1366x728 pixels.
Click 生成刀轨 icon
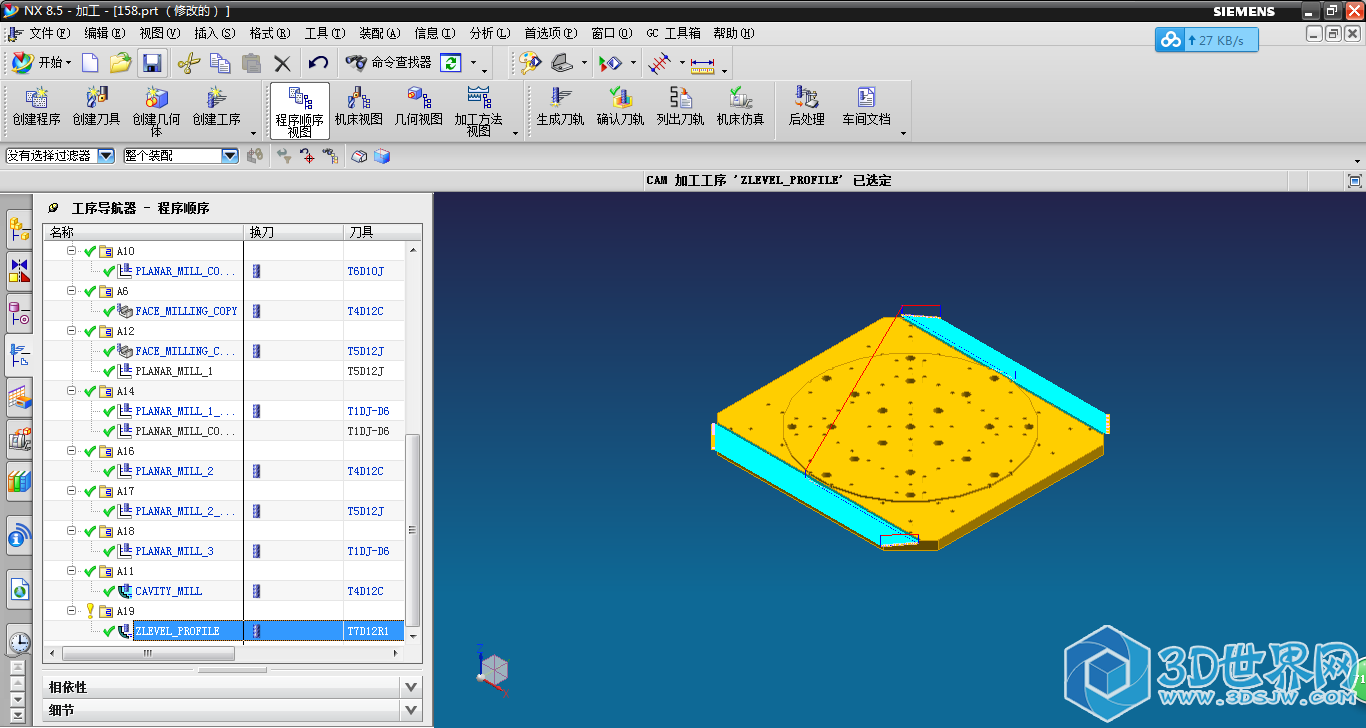[560, 106]
